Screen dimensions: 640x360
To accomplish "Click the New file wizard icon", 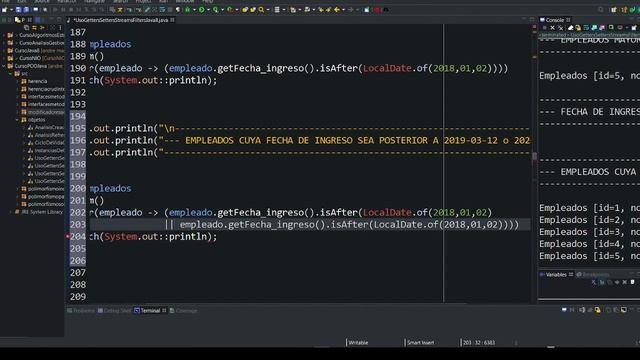I will click(4, 9).
